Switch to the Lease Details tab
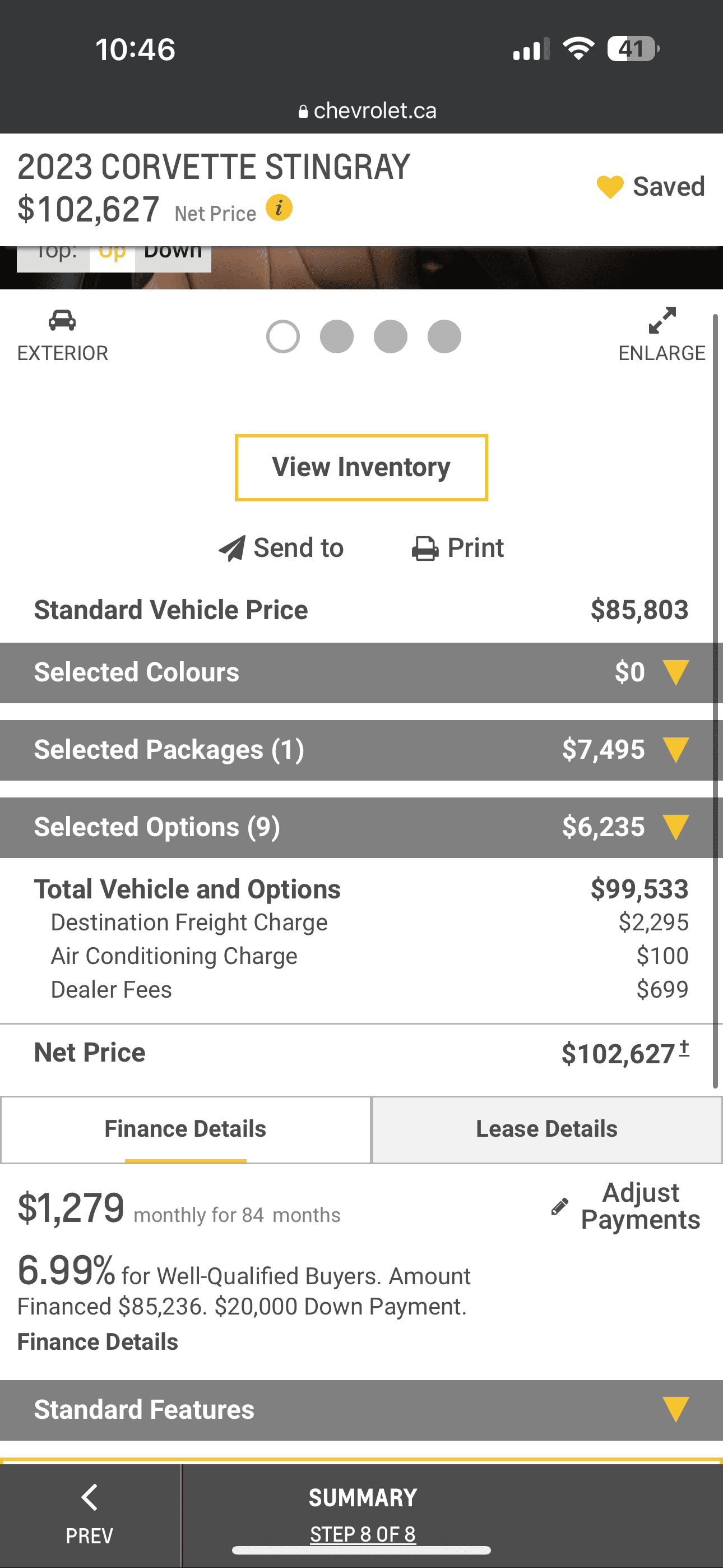Viewport: 723px width, 1568px height. click(546, 1129)
